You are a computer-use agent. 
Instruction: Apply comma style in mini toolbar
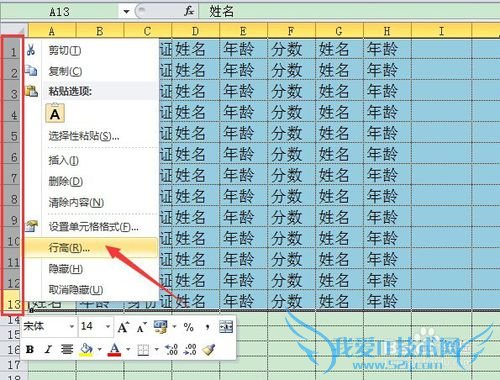coord(207,328)
